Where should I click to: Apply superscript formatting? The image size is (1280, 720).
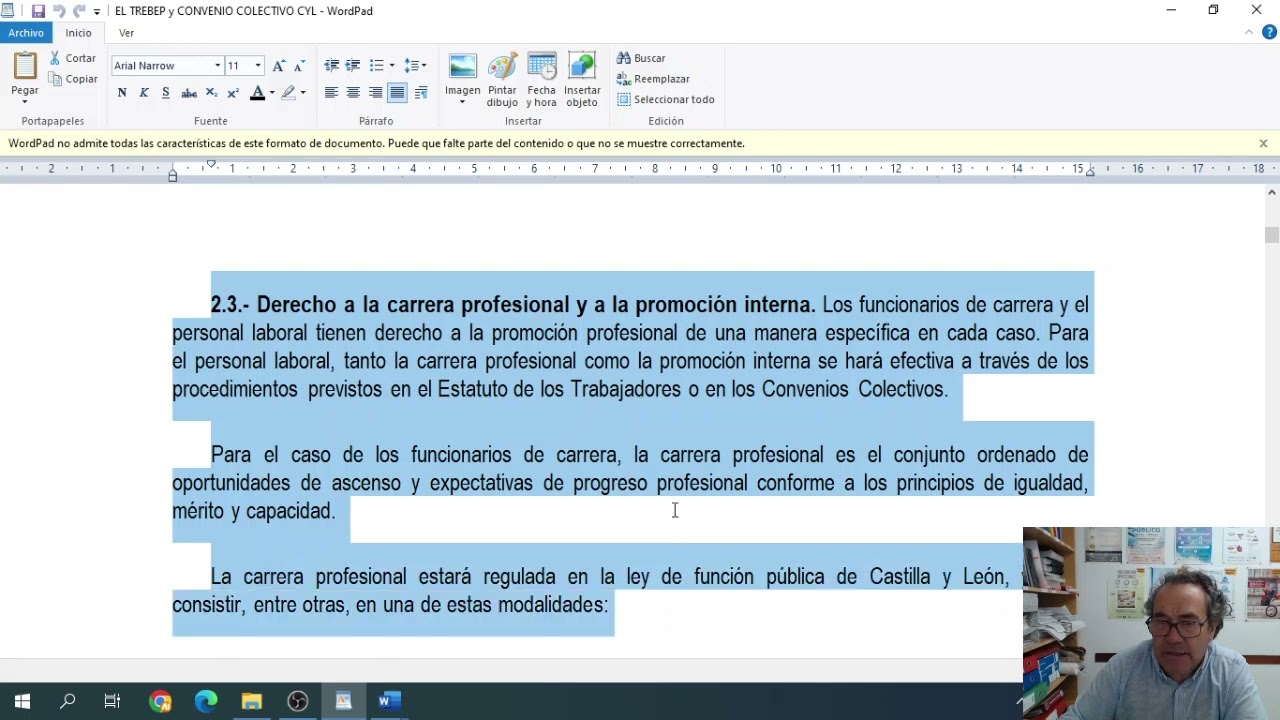[x=232, y=92]
